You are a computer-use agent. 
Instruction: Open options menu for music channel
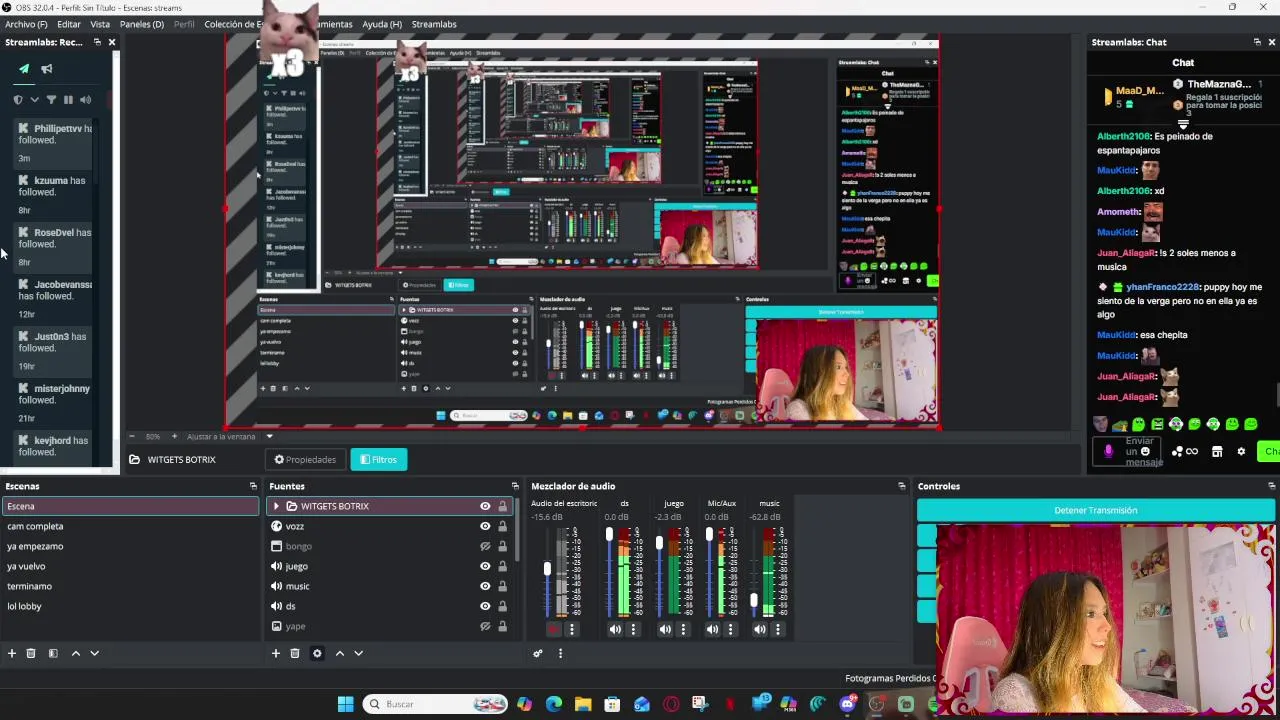tap(778, 629)
